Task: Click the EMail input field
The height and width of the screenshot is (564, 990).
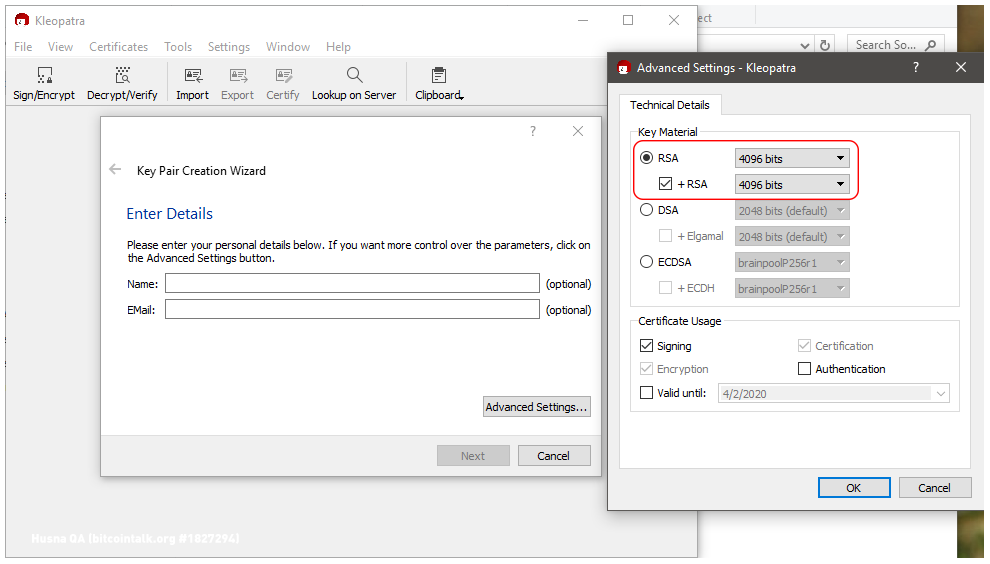Action: [x=352, y=309]
